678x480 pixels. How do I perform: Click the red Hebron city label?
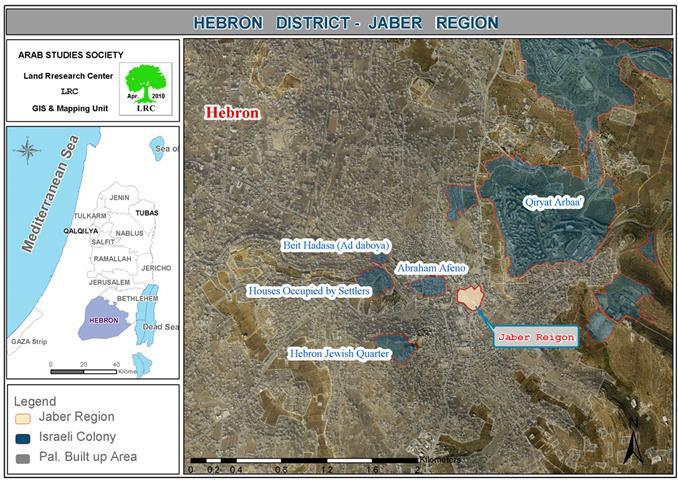pos(232,113)
